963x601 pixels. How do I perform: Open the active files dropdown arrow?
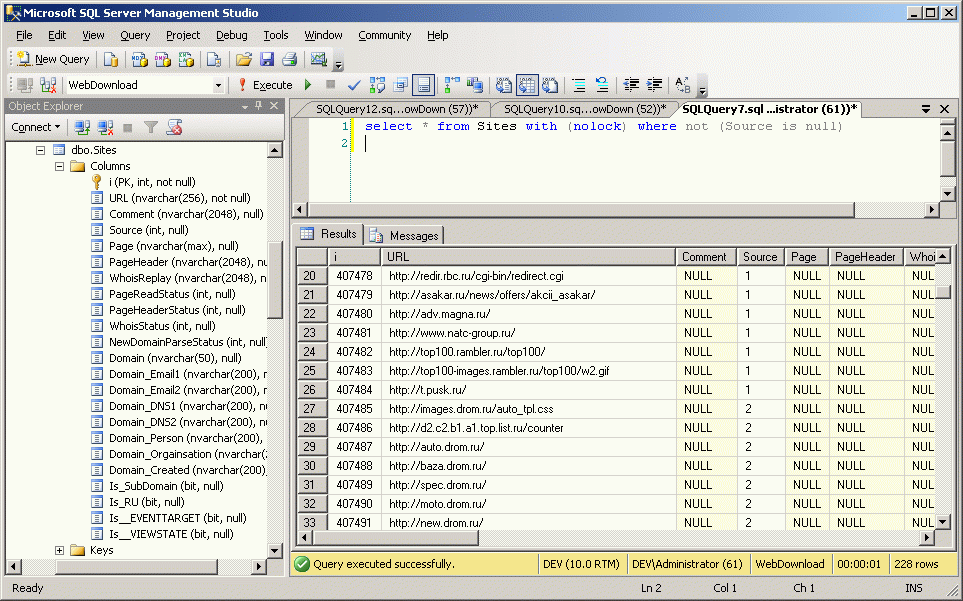click(x=926, y=109)
